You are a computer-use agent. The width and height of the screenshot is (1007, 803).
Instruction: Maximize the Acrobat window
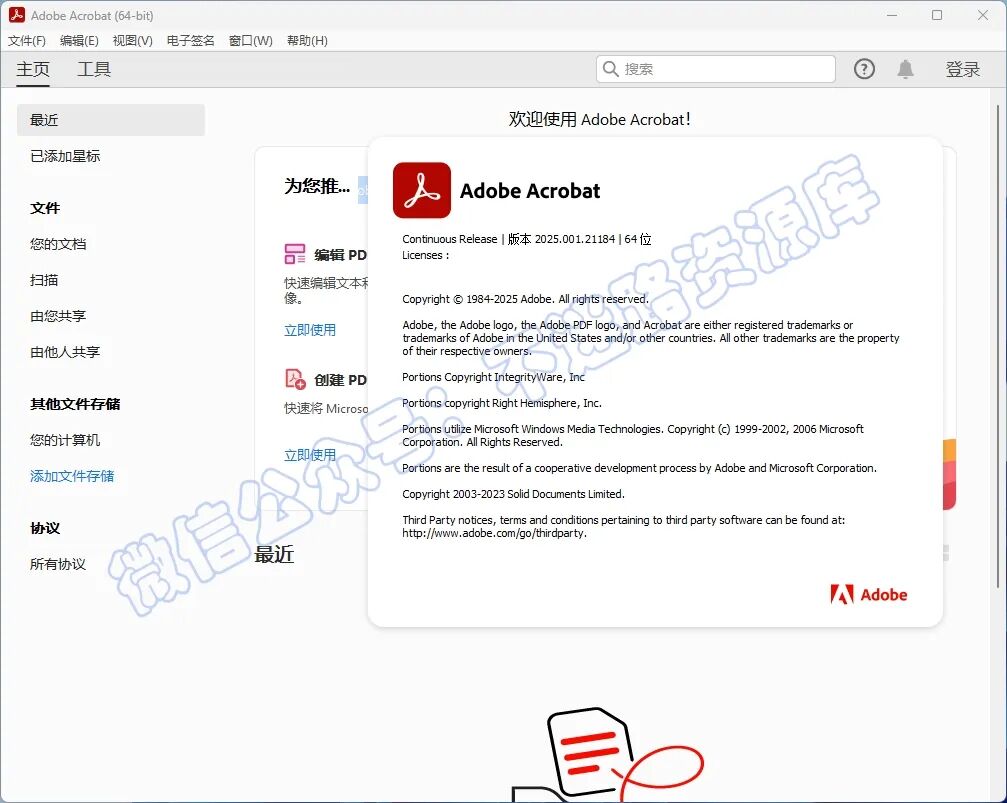point(937,15)
